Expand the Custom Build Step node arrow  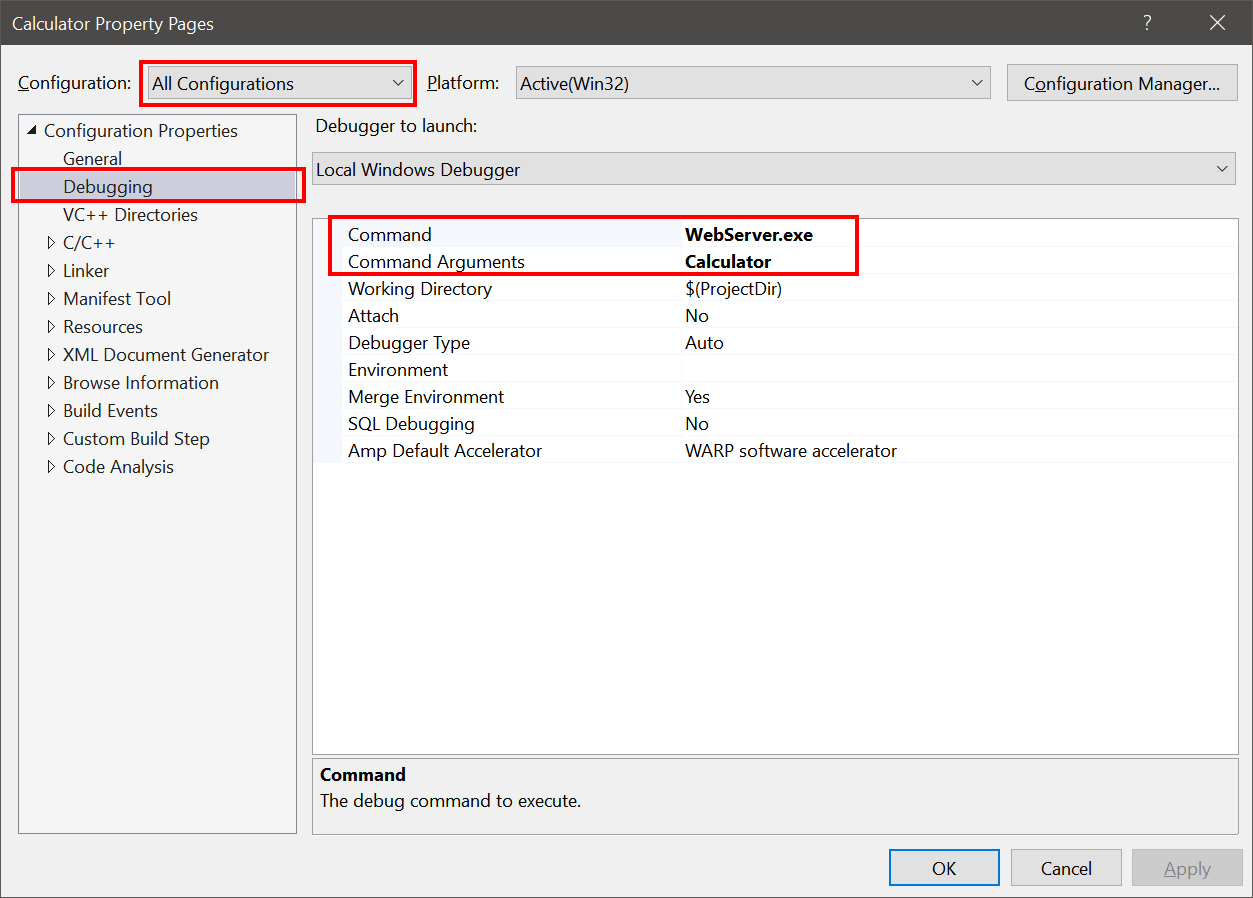point(51,439)
